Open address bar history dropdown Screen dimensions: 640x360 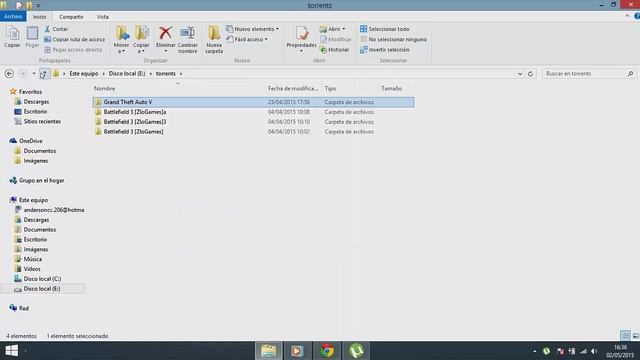coord(520,74)
